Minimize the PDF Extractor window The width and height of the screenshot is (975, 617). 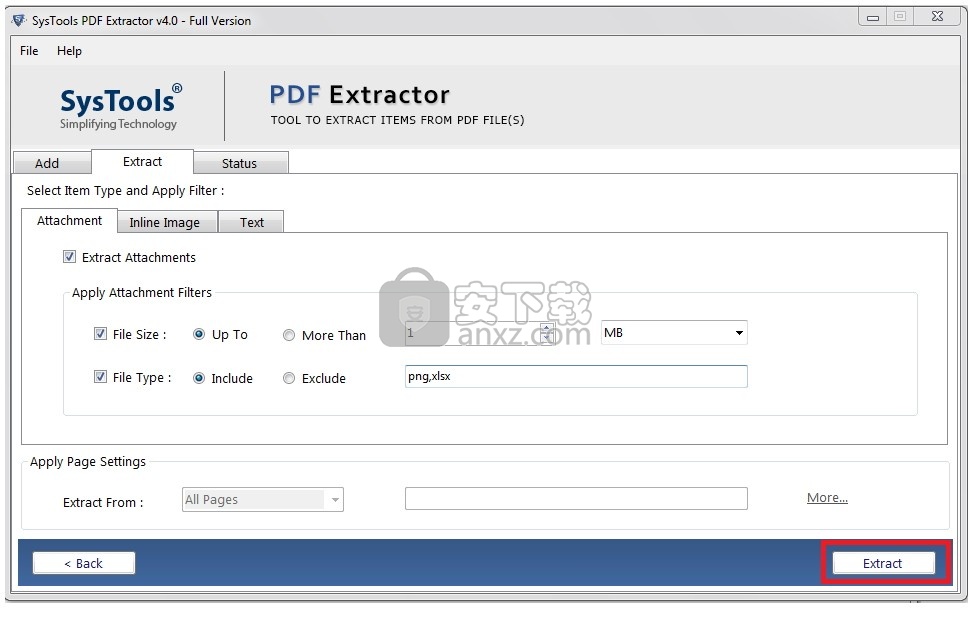pos(873,17)
